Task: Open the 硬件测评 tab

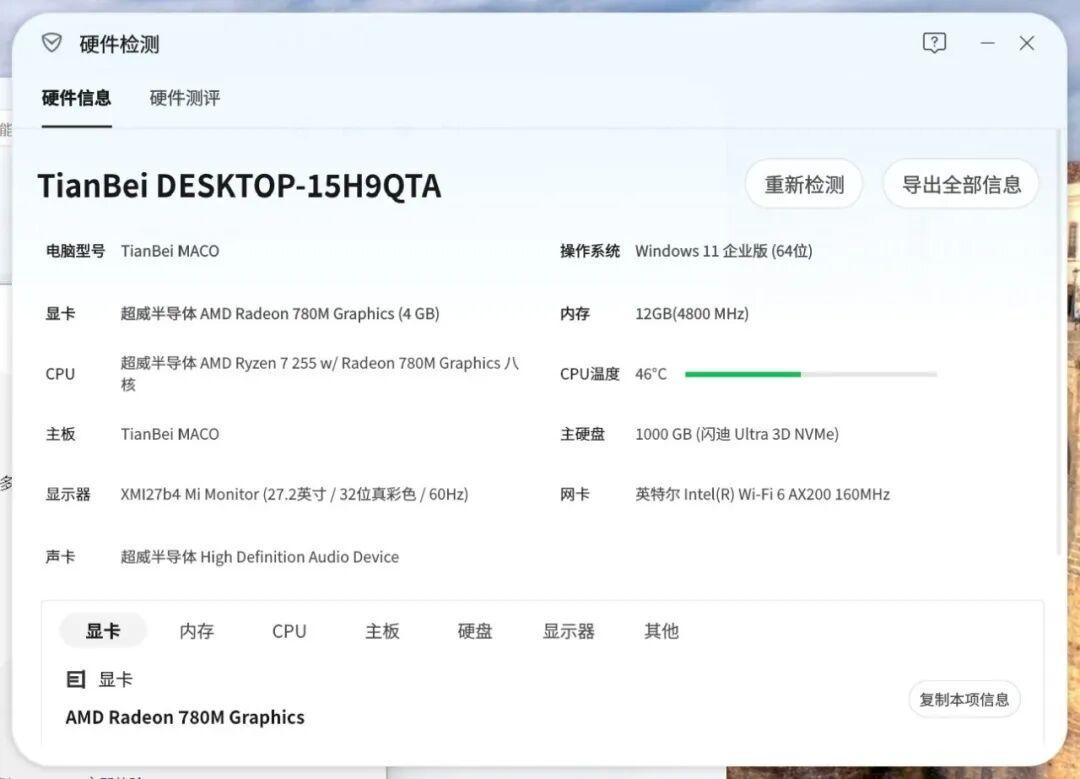Action: pyautogui.click(x=185, y=98)
